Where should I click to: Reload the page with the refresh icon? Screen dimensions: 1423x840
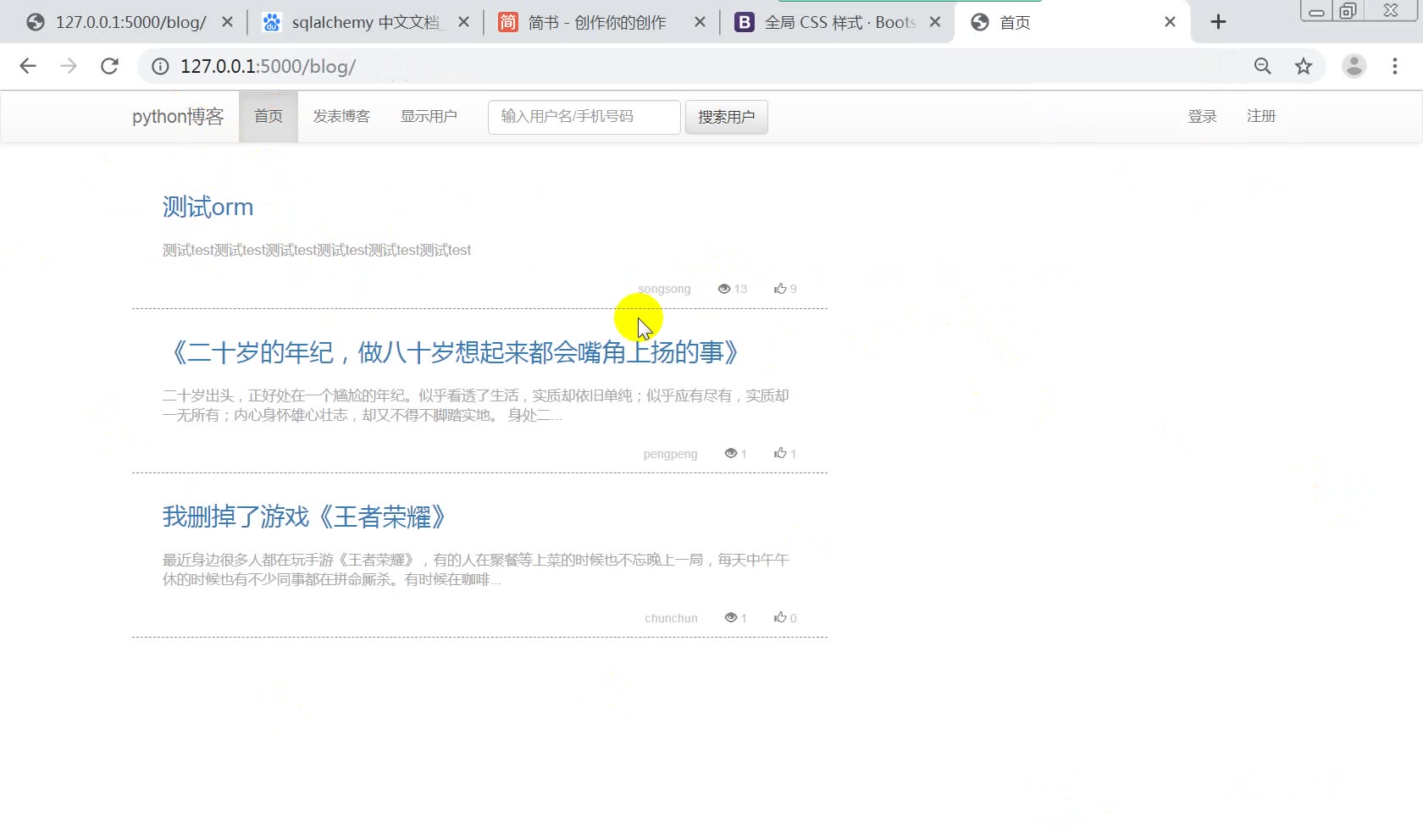[x=109, y=66]
